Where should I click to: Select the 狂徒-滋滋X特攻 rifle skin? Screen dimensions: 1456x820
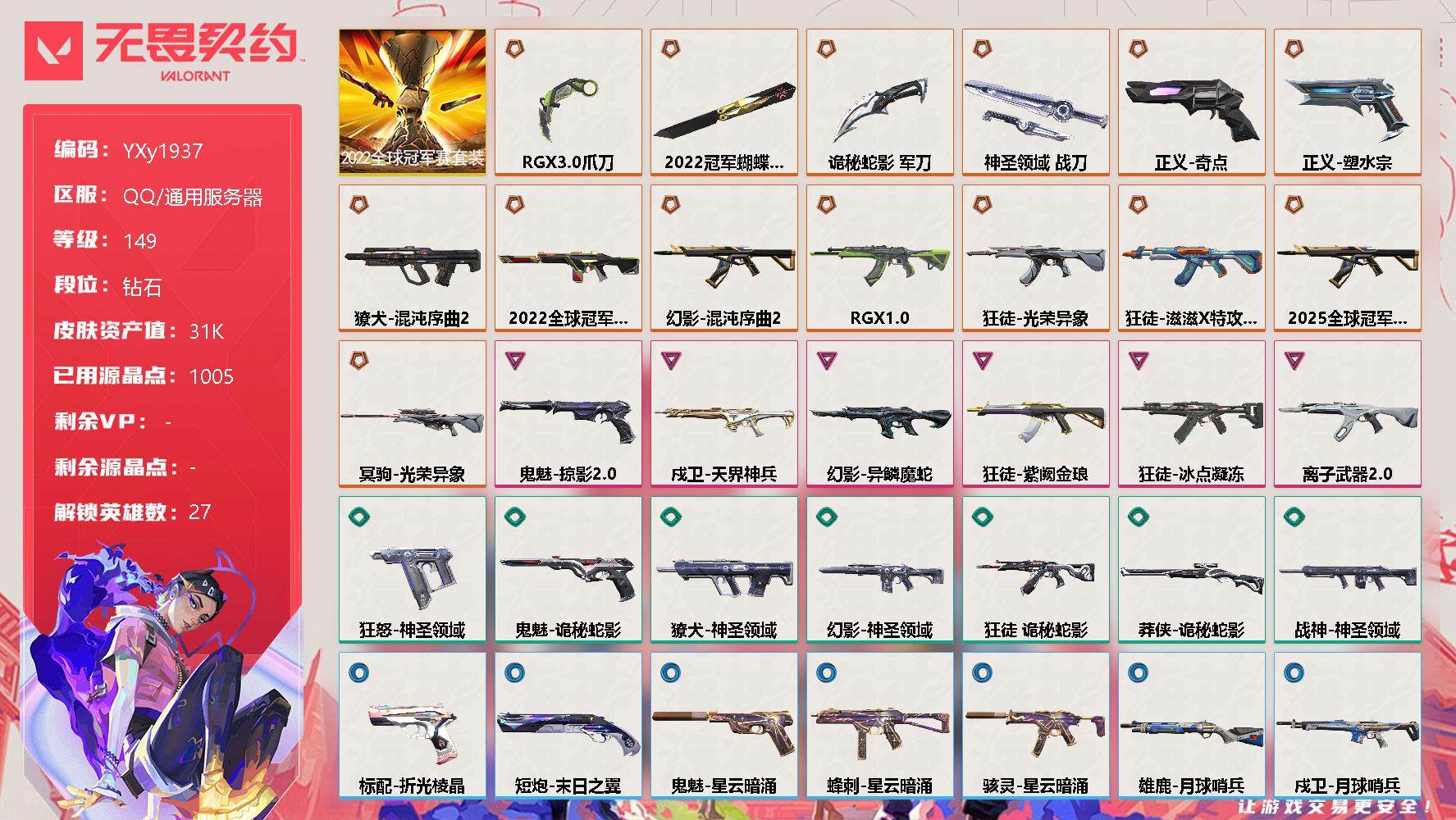click(1191, 258)
